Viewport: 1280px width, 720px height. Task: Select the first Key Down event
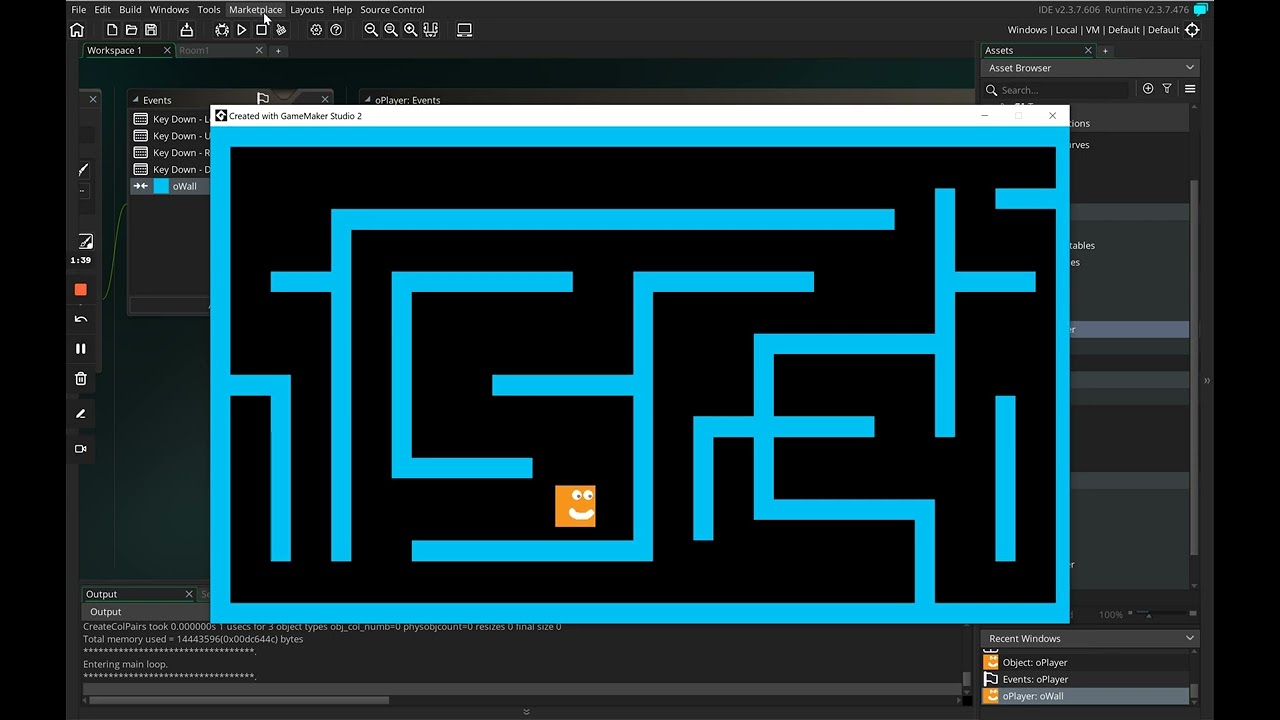(x=171, y=119)
